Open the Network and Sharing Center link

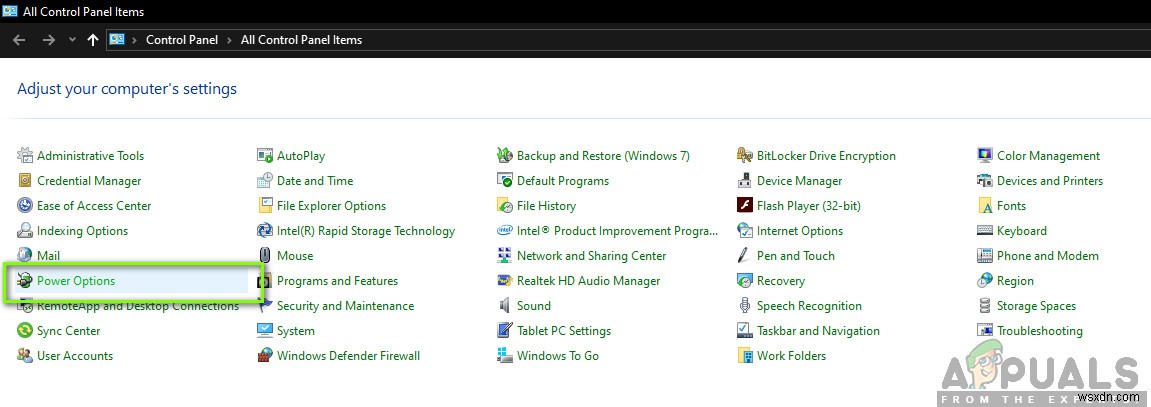(591, 256)
